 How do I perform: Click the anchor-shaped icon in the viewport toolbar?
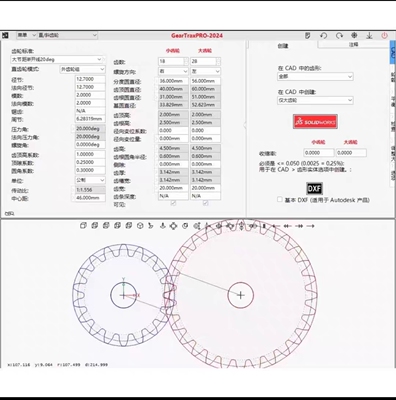click(x=162, y=226)
